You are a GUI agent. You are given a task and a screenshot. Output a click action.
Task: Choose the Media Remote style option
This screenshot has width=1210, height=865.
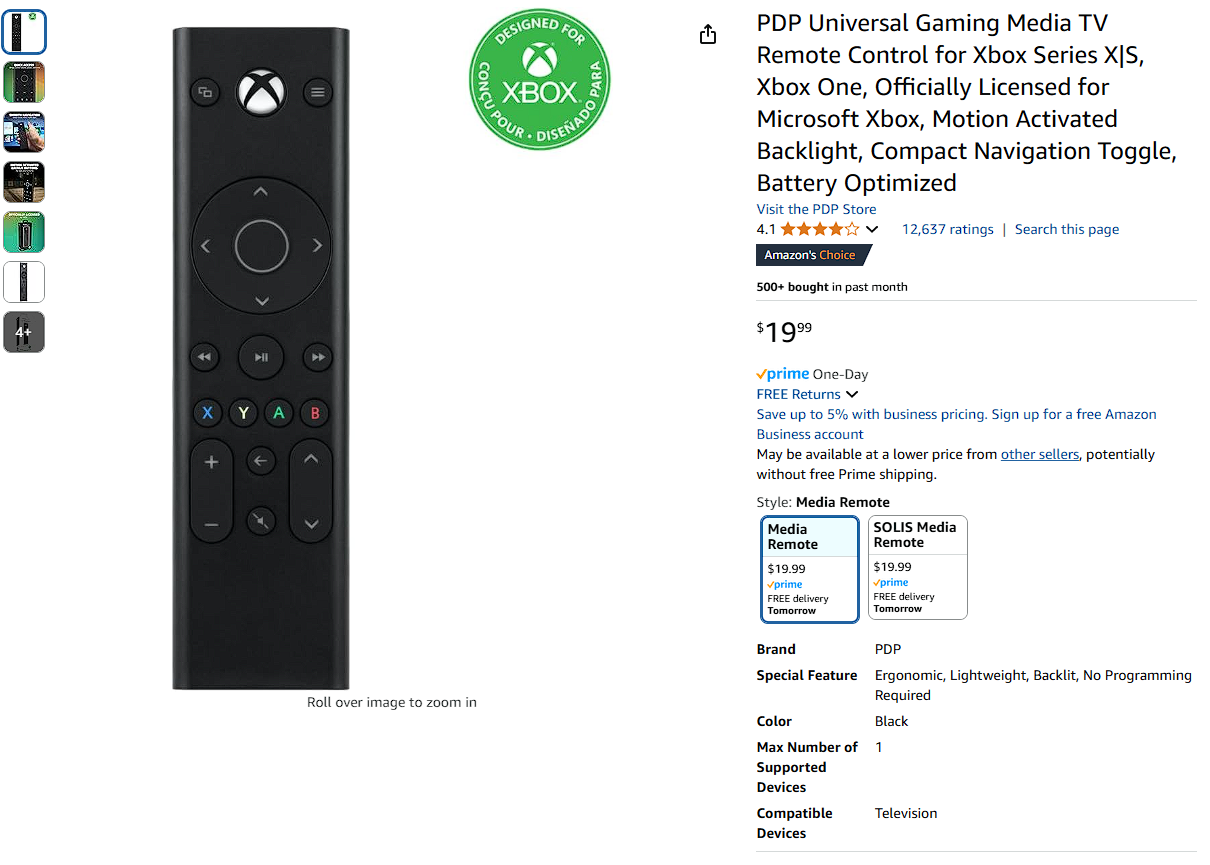pos(810,569)
